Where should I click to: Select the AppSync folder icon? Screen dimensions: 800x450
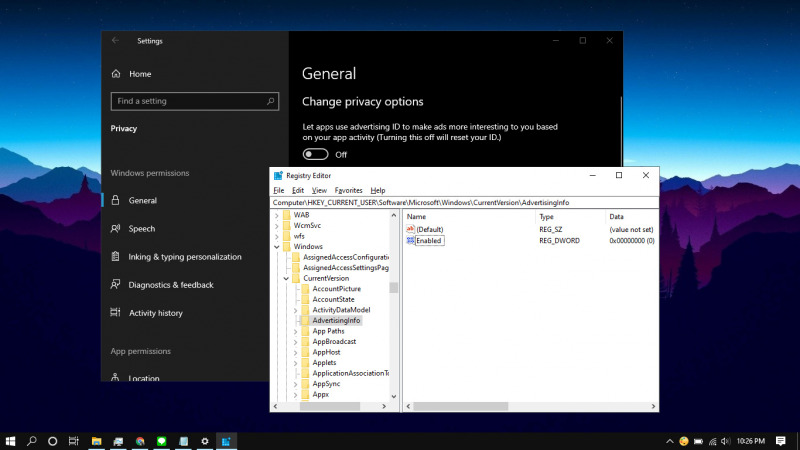click(x=305, y=384)
